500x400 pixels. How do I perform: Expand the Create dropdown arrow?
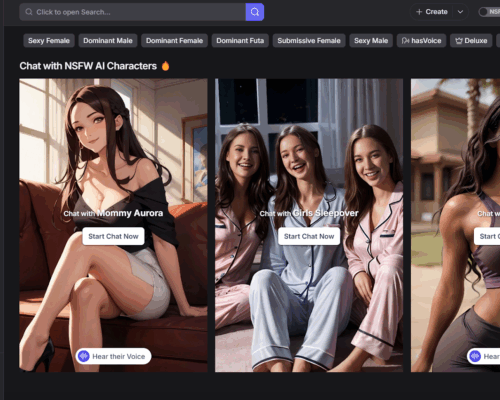coord(460,12)
